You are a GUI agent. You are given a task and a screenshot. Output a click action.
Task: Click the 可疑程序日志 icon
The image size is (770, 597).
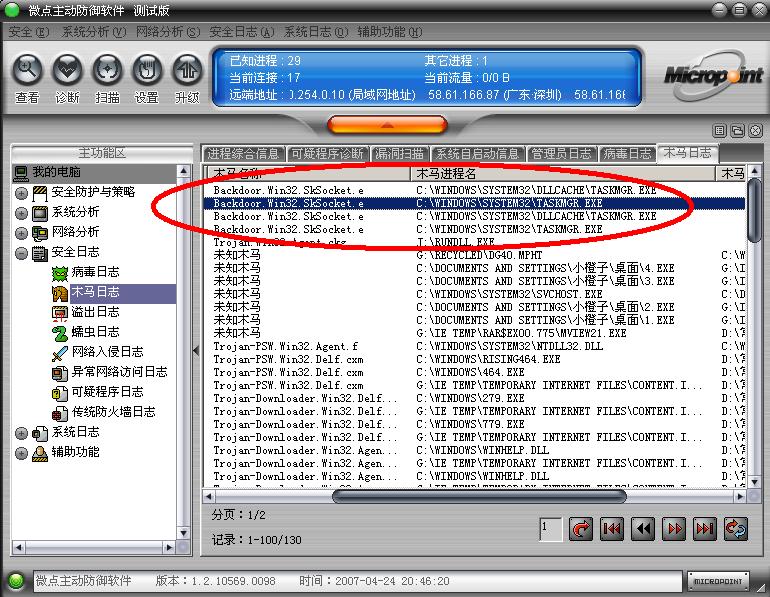point(59,393)
